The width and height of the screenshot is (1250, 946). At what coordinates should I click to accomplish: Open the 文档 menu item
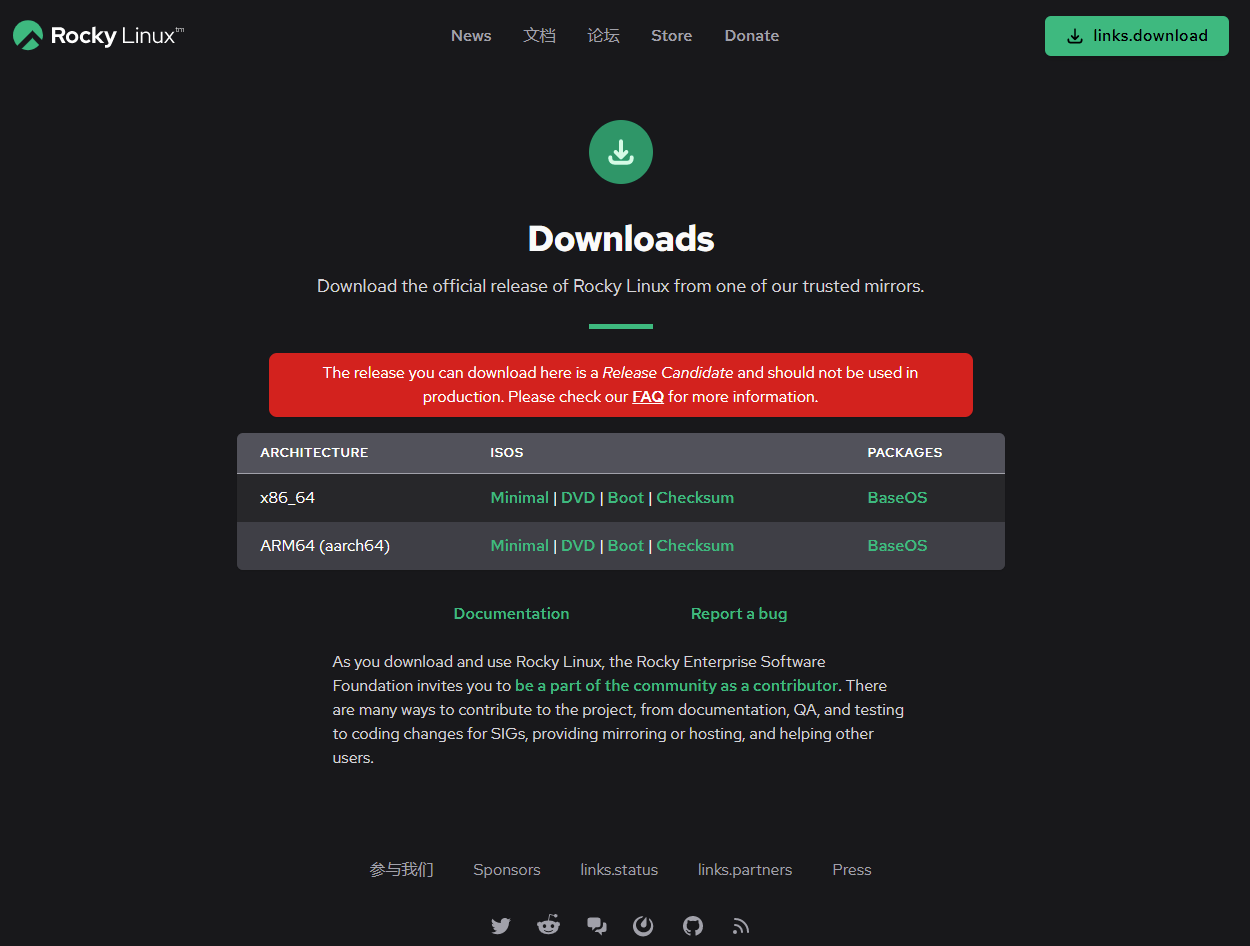[539, 36]
